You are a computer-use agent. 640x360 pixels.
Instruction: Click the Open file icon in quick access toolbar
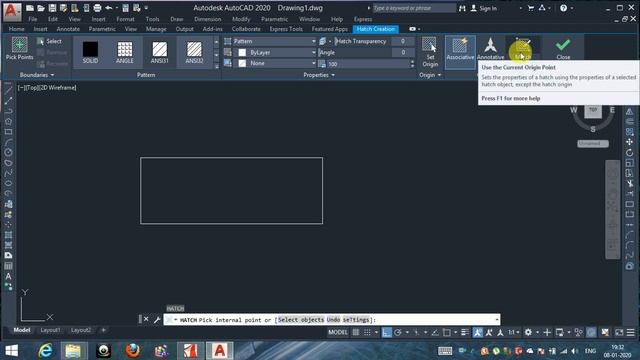pos(41,8)
